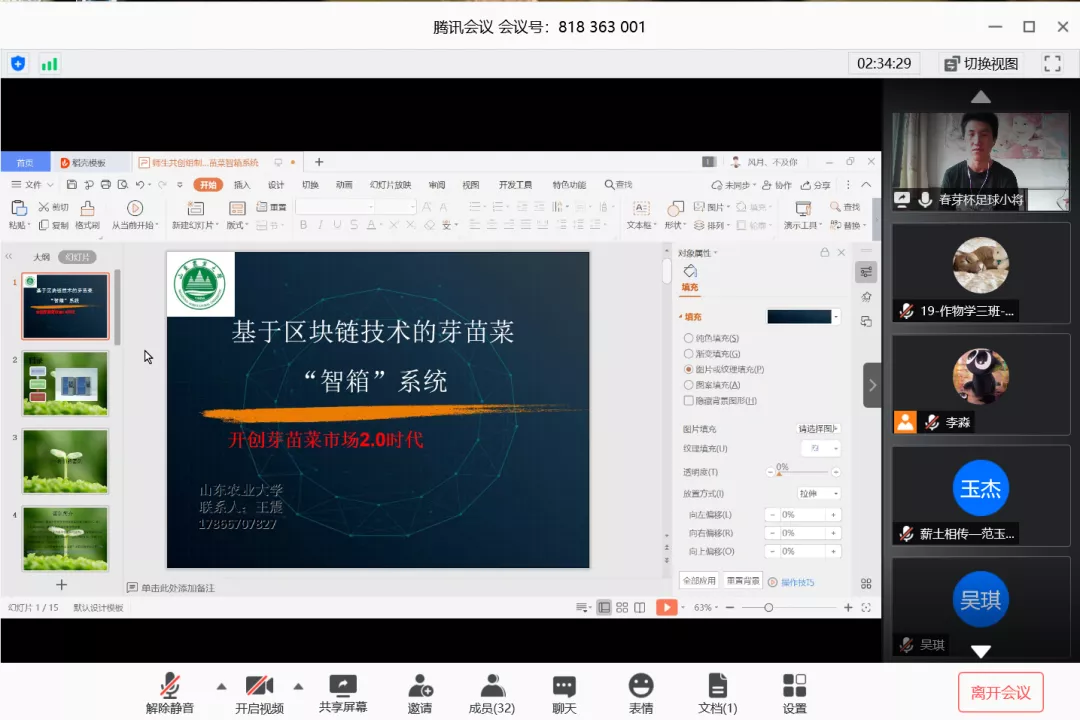
Task: Expand video options arrow beside 开启视频
Action: (298, 686)
